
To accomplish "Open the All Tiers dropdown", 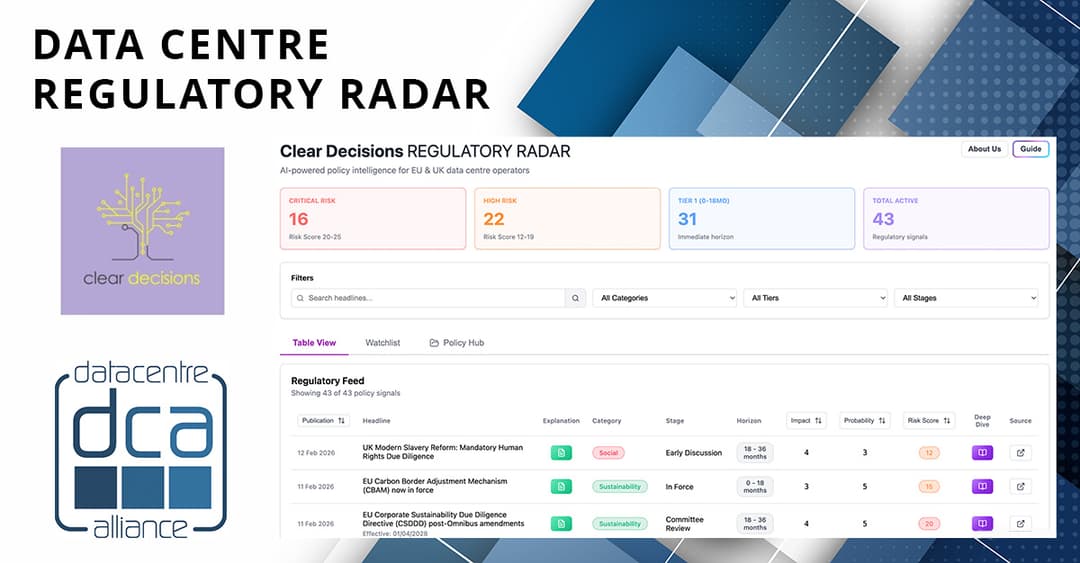I will [816, 298].
